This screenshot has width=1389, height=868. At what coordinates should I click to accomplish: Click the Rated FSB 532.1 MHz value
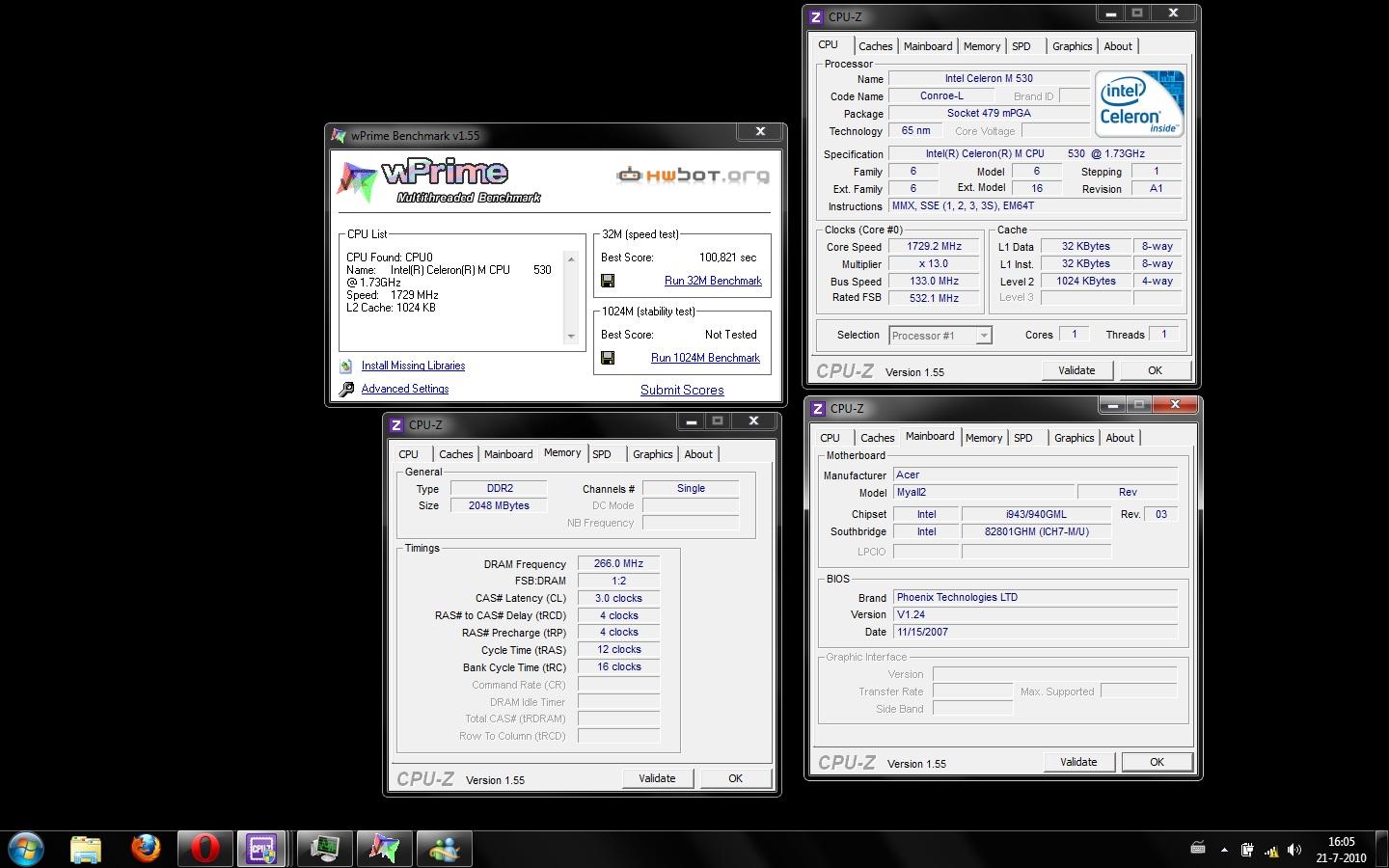tap(934, 298)
